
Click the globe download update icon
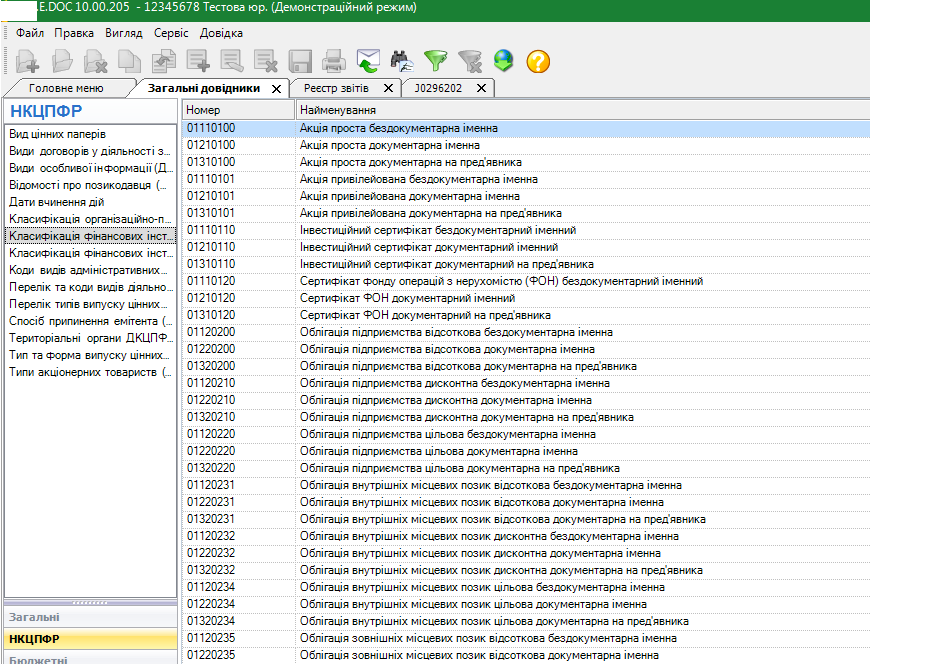503,62
